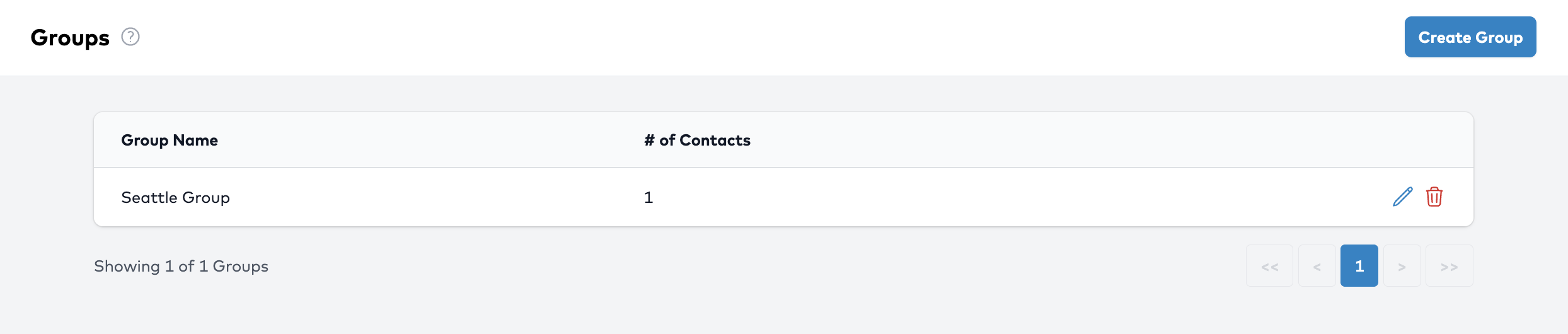This screenshot has width=1568, height=334.
Task: Advance to the next page of groups
Action: 1402,266
